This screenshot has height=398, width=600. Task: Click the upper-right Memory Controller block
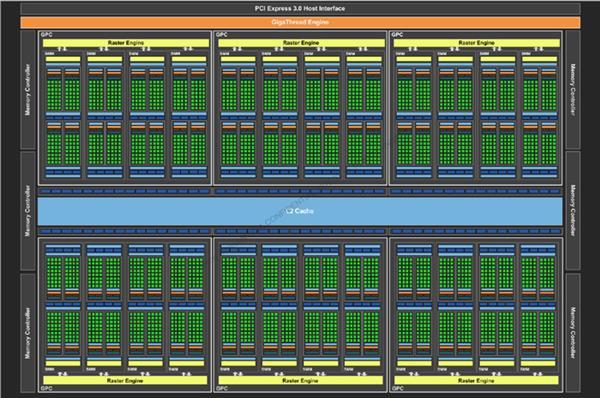pyautogui.click(x=573, y=90)
